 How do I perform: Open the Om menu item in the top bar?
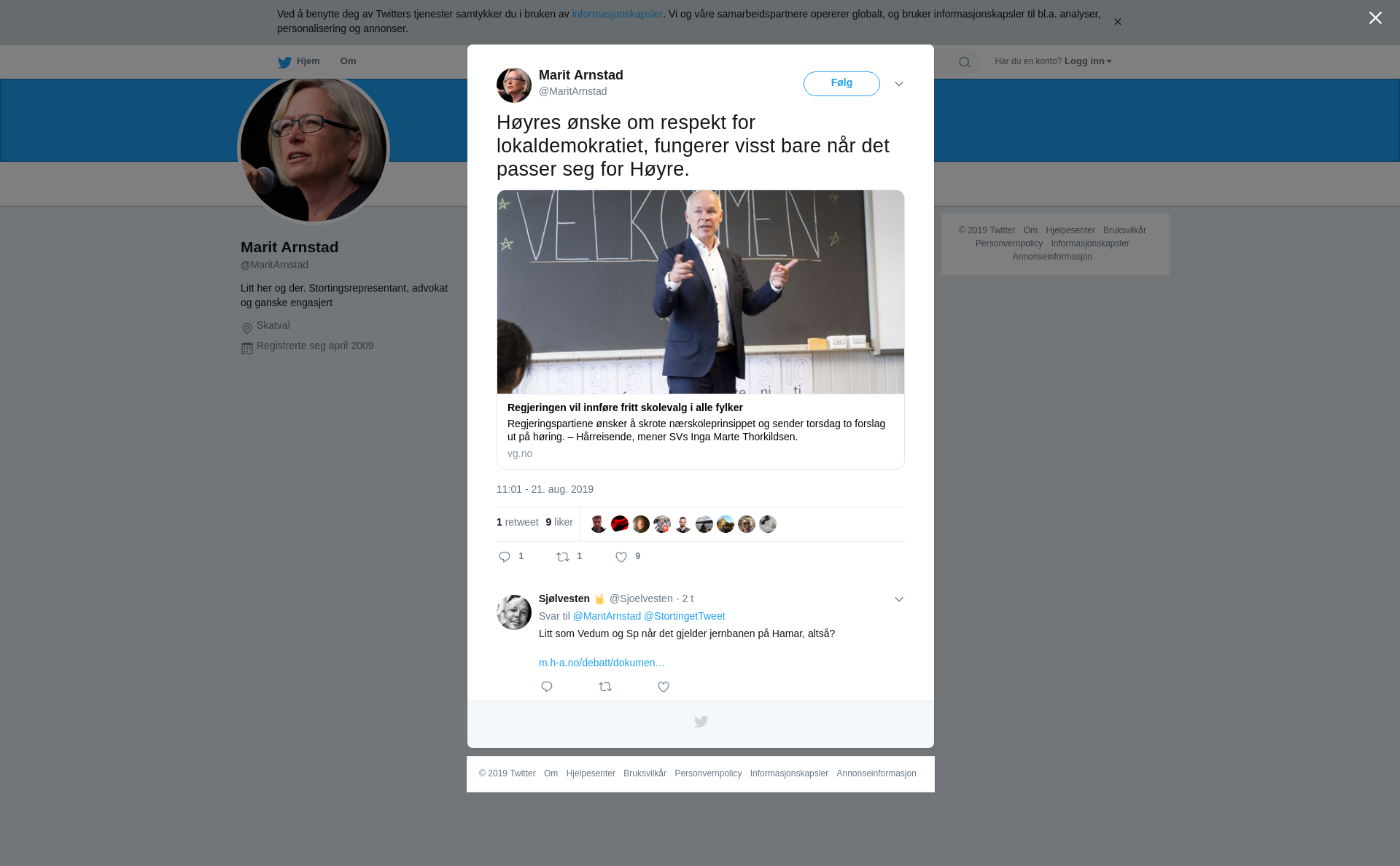click(348, 61)
